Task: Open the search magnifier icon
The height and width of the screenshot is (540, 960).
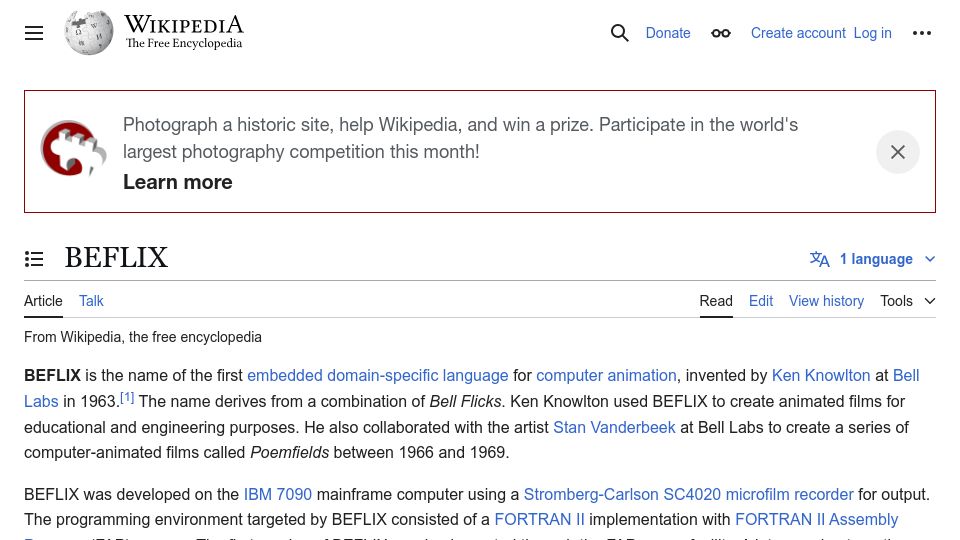Action: 620,33
